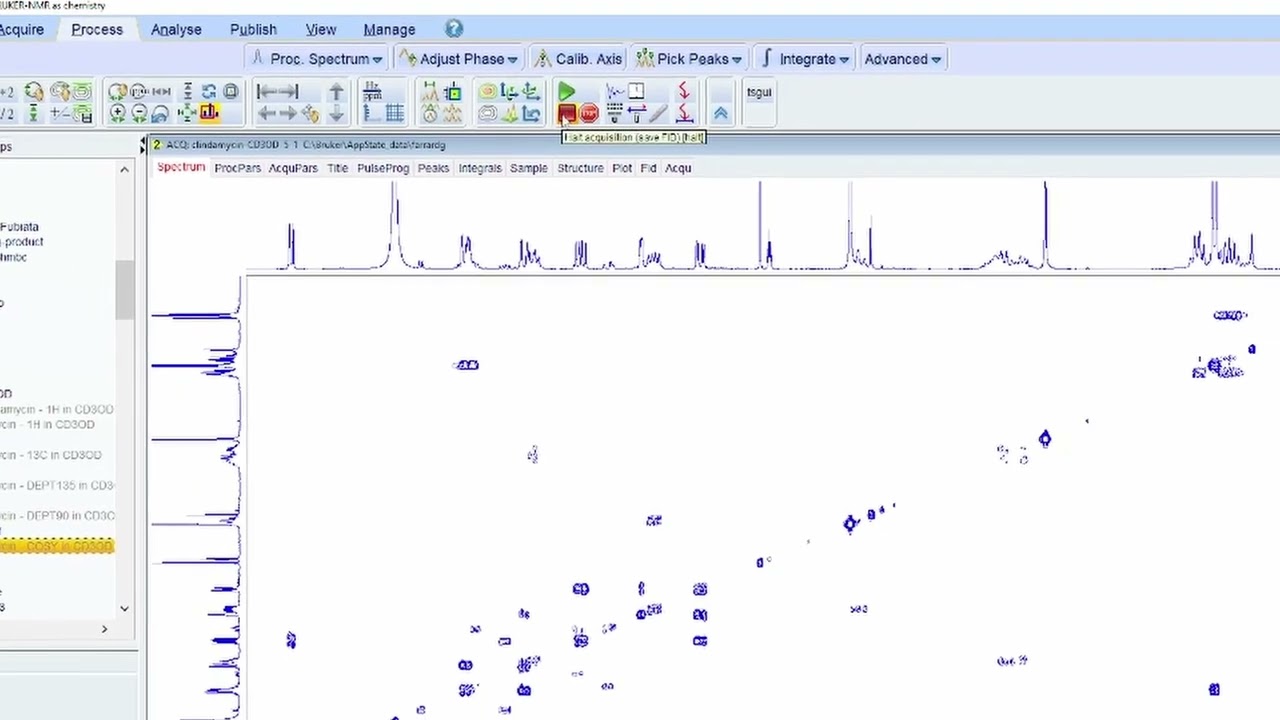Image resolution: width=1280 pixels, height=720 pixels.
Task: Switch to the ProcPars tab
Action: click(237, 168)
